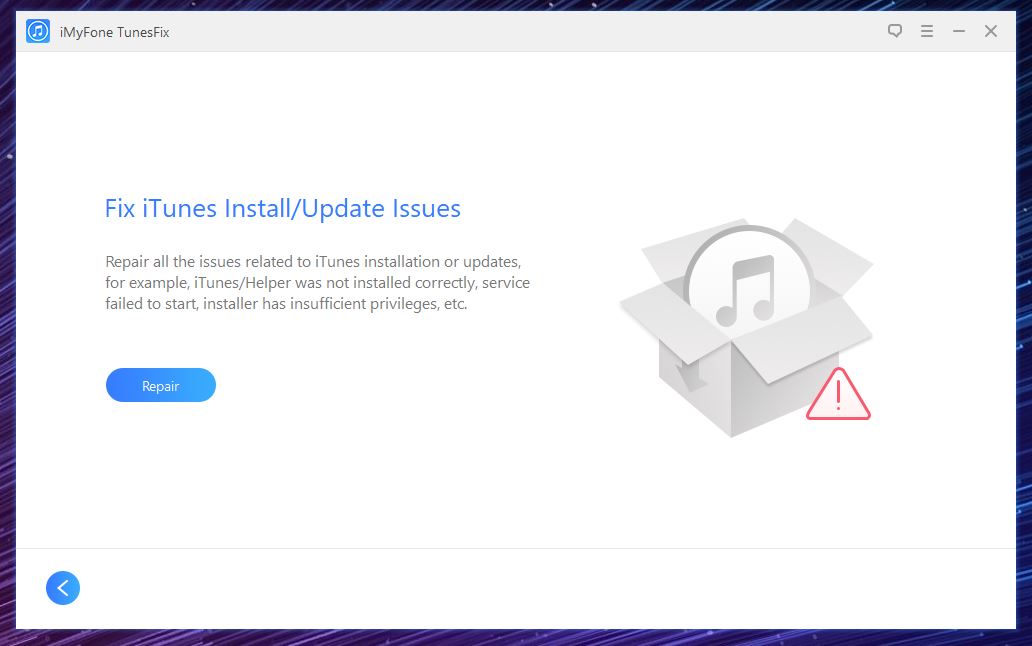Go back using the blue arrow button
1032x646 pixels.
tap(63, 587)
